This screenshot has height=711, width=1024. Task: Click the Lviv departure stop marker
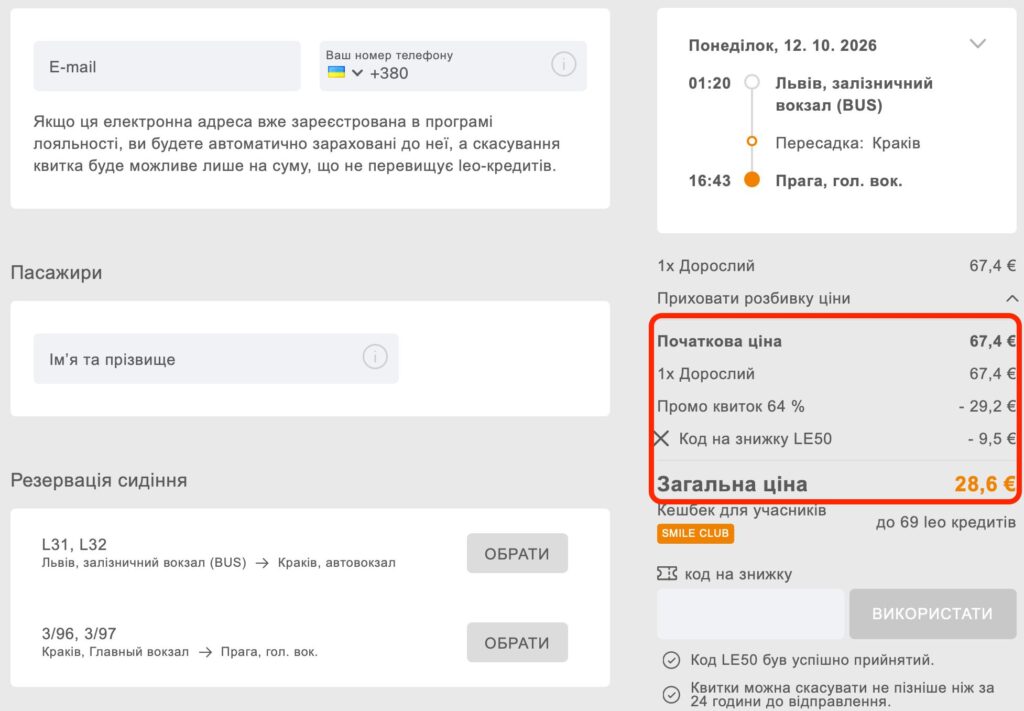(752, 82)
